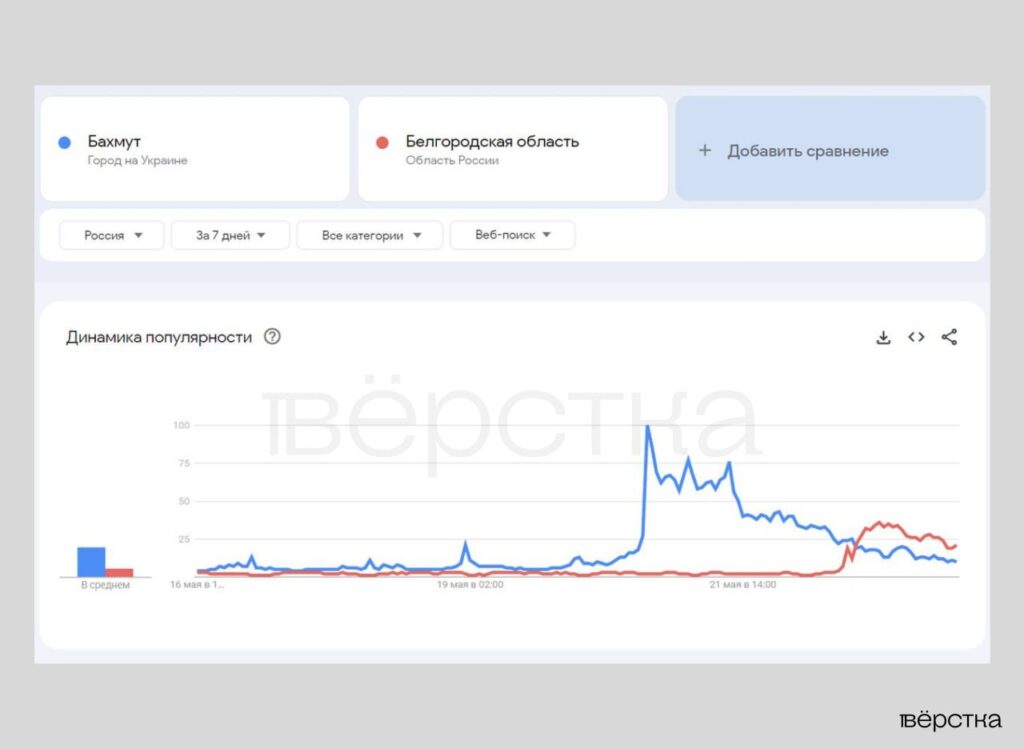The width and height of the screenshot is (1024, 749).
Task: Click the 19 мая в 02:00 axis label
Action: click(470, 585)
